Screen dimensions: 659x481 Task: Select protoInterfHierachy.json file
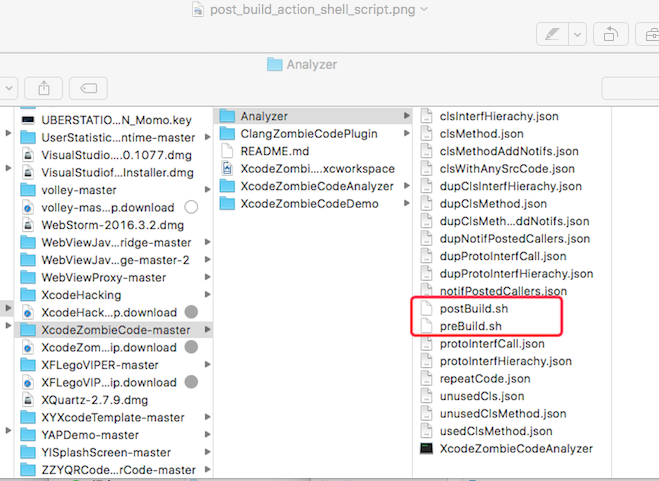(x=506, y=361)
